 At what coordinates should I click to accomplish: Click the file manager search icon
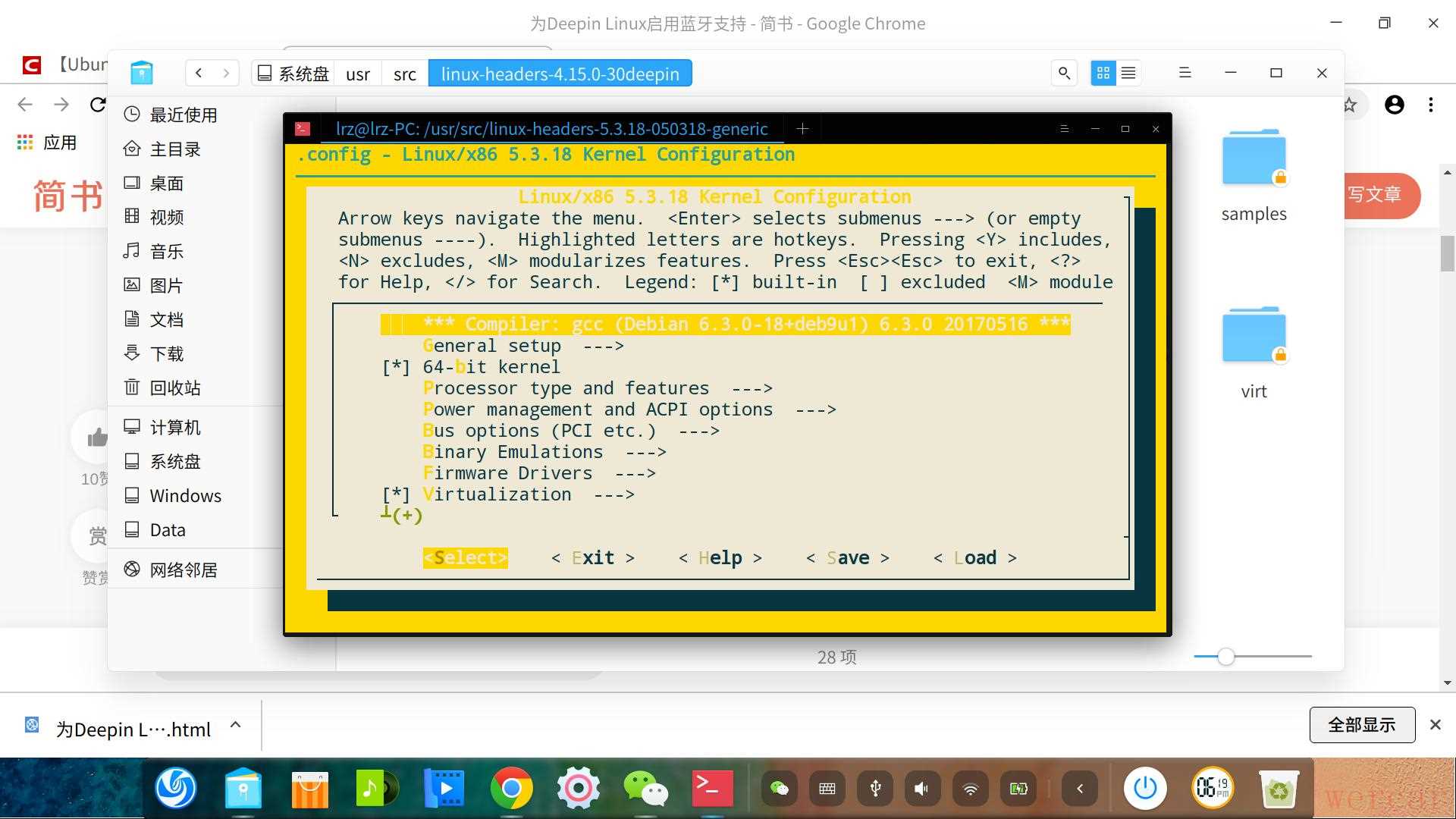pos(1064,73)
